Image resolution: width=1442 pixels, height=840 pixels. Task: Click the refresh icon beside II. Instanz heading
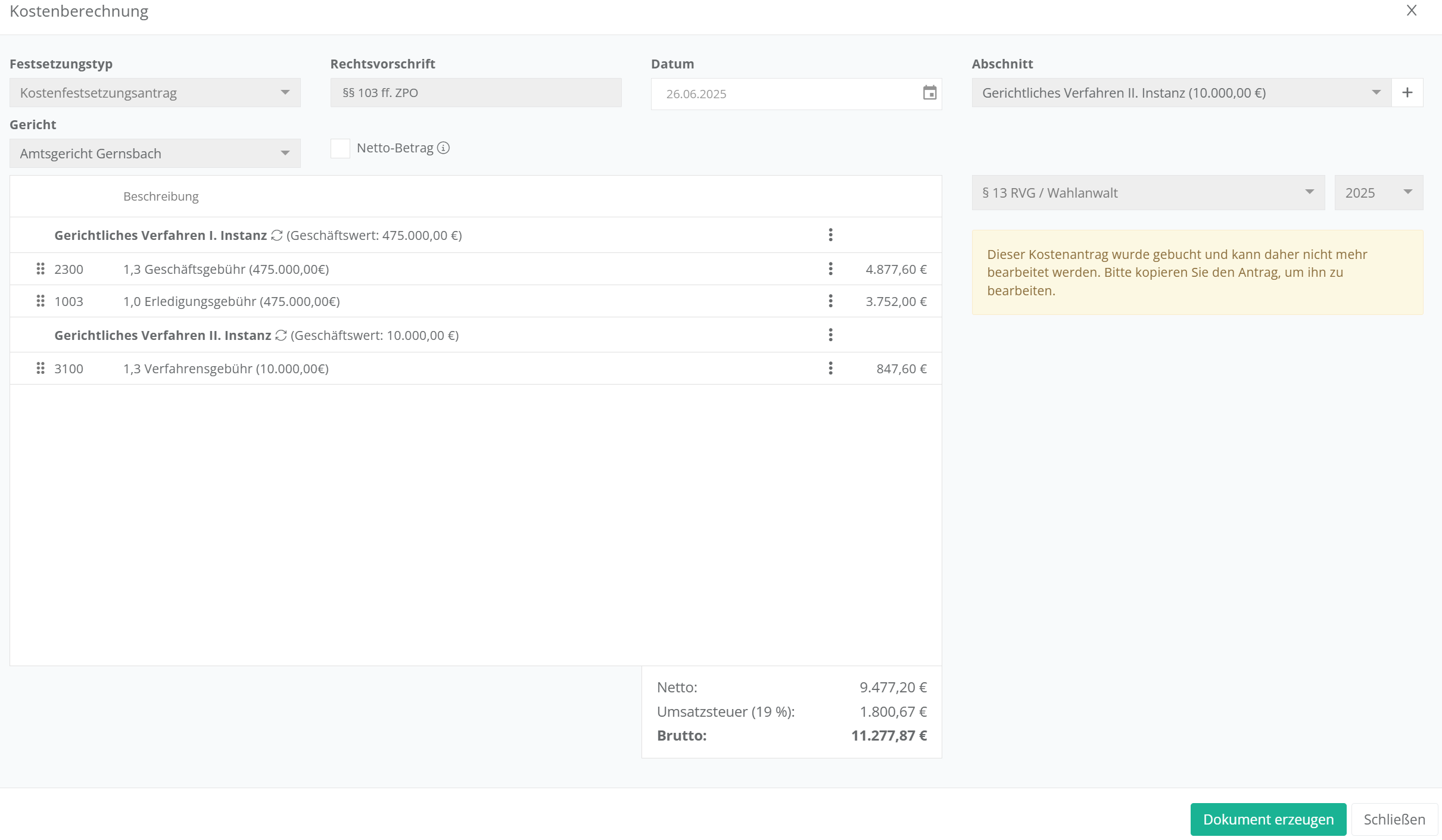click(281, 336)
